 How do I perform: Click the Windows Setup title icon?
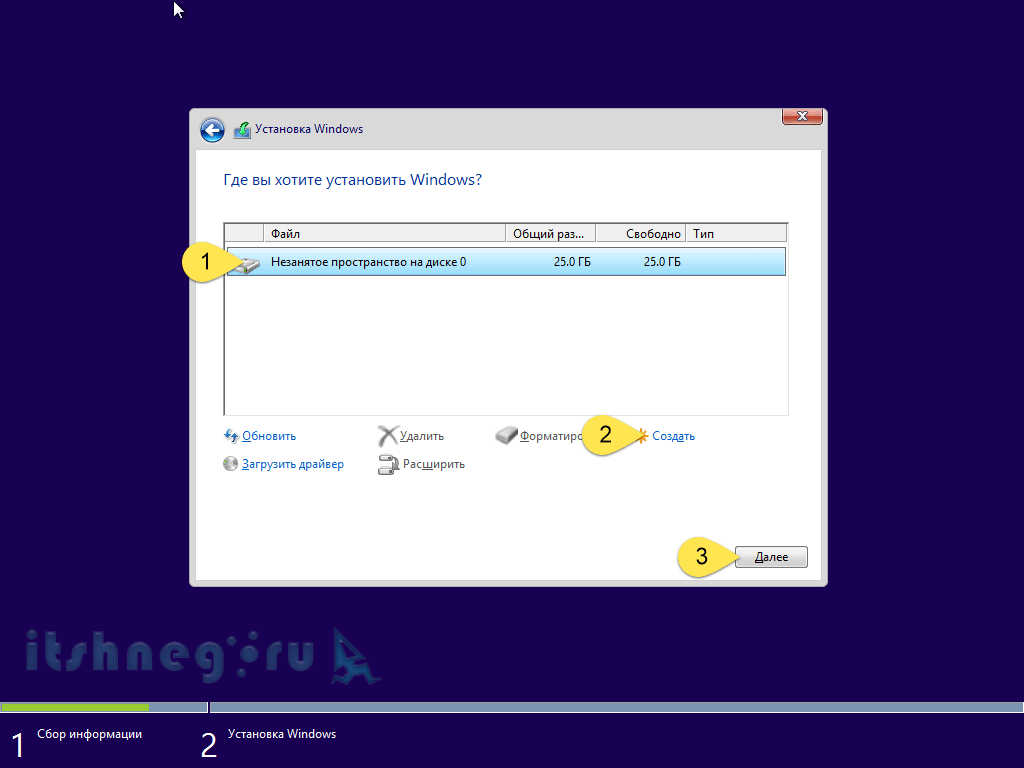coord(242,130)
